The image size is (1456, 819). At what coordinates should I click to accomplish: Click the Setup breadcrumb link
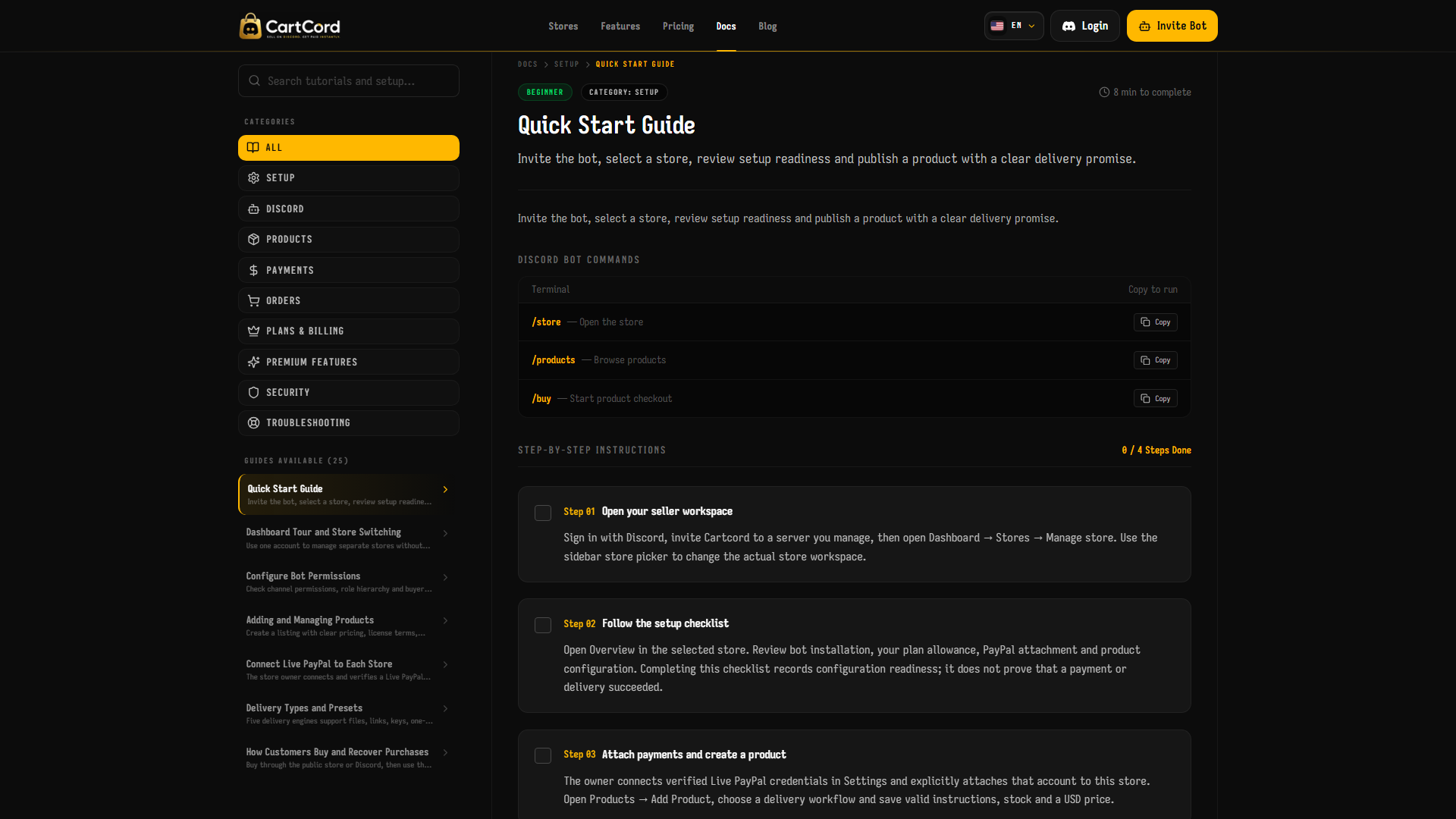tap(566, 64)
